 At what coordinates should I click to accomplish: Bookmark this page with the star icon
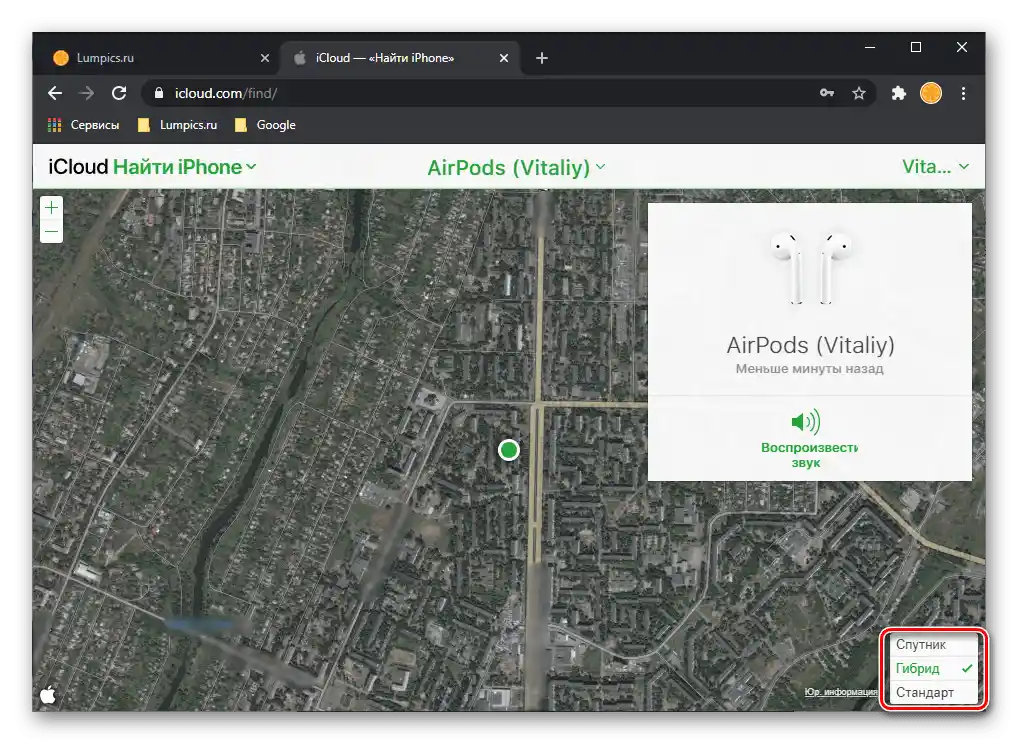pos(858,93)
